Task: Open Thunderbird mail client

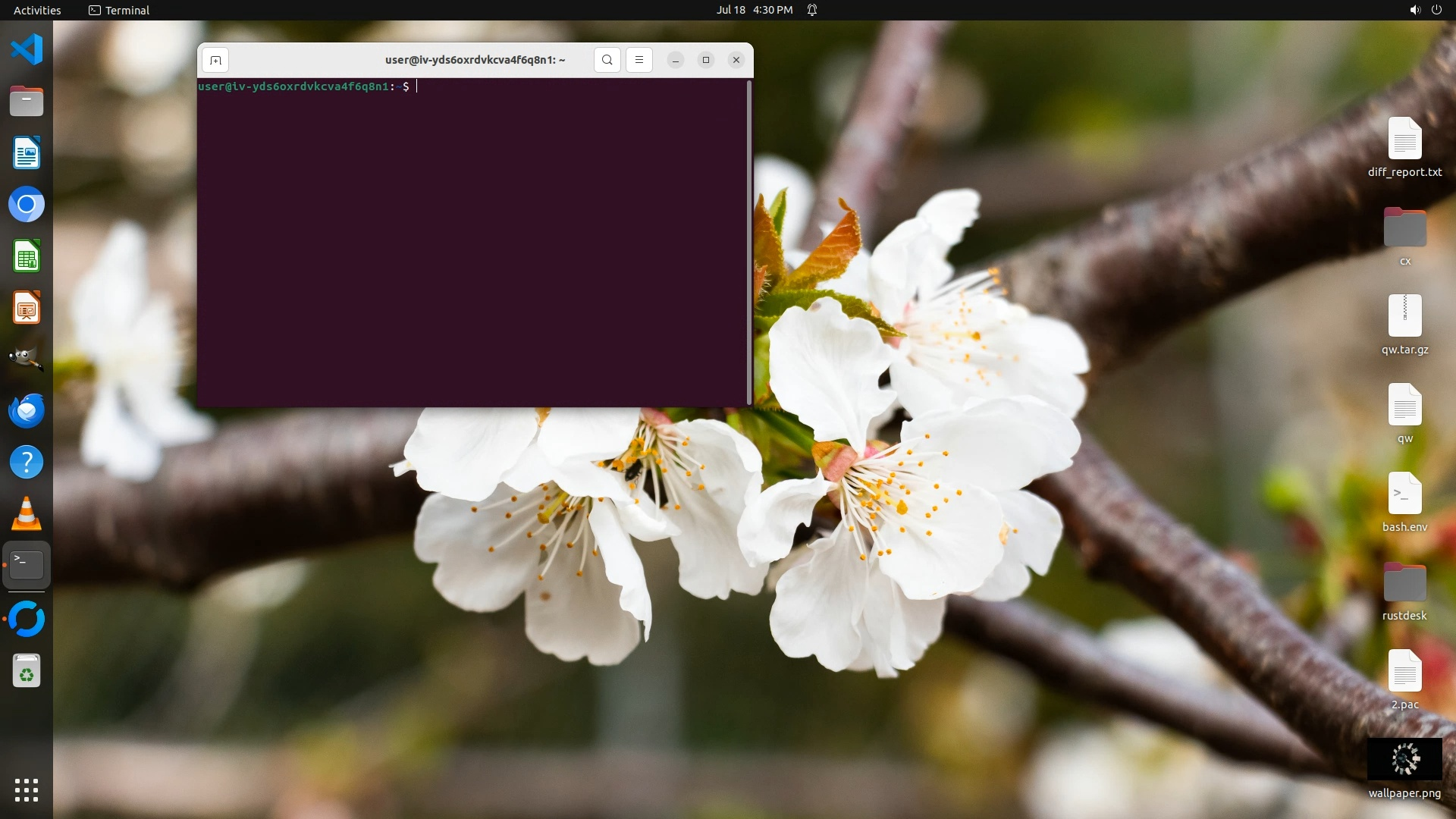Action: [x=27, y=411]
